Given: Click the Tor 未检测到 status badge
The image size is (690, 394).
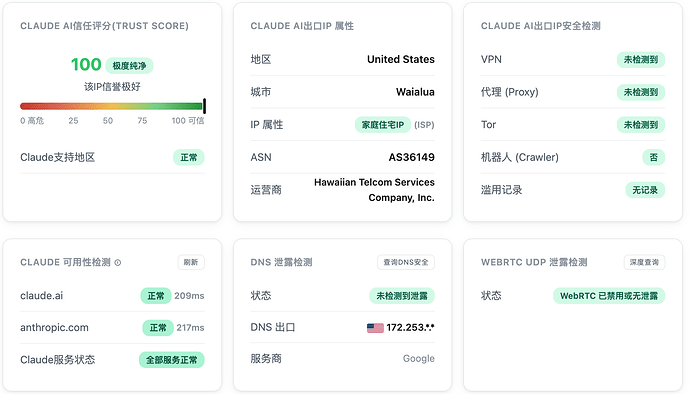Looking at the screenshot, I should click(x=641, y=125).
